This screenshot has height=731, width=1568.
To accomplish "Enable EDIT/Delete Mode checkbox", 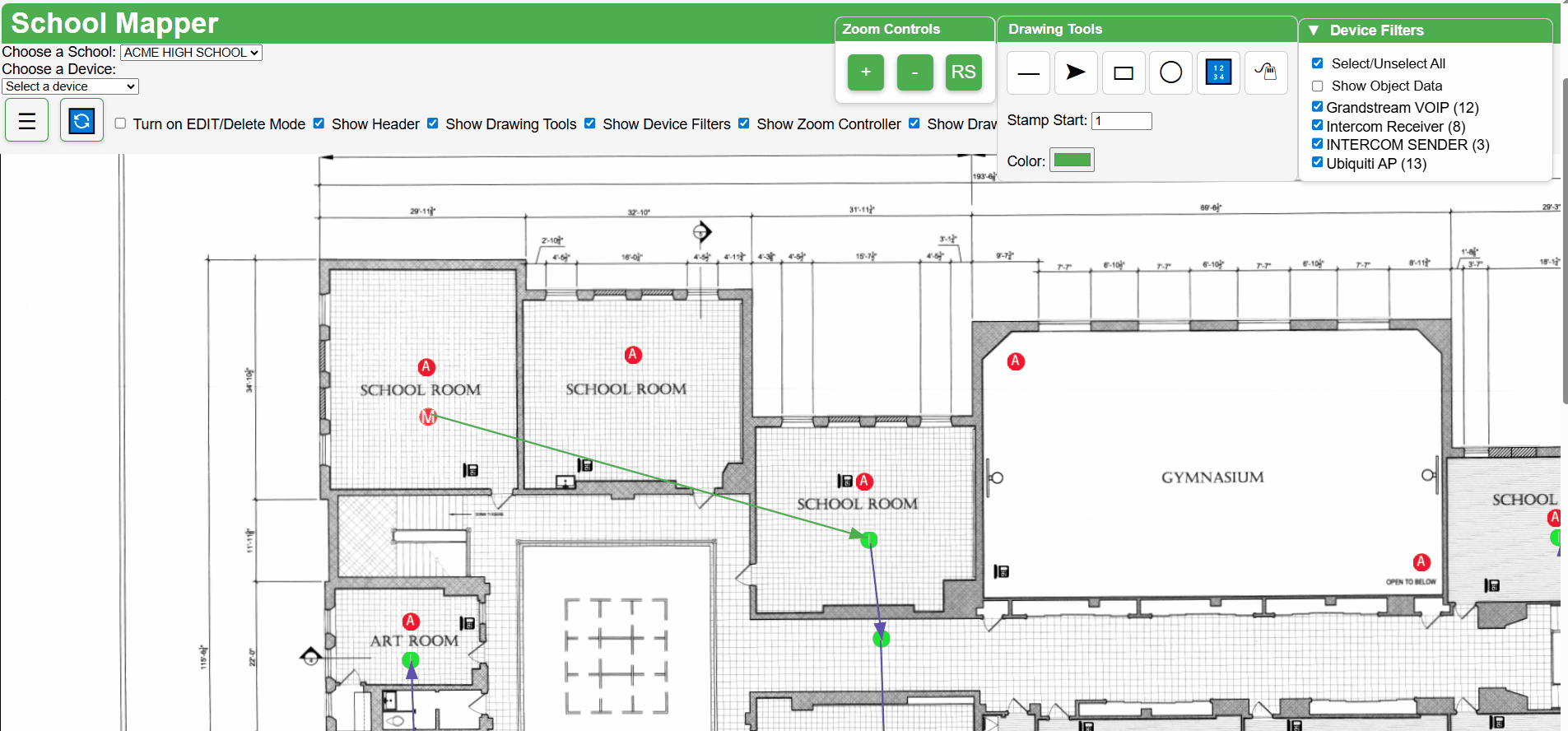I will click(x=120, y=123).
